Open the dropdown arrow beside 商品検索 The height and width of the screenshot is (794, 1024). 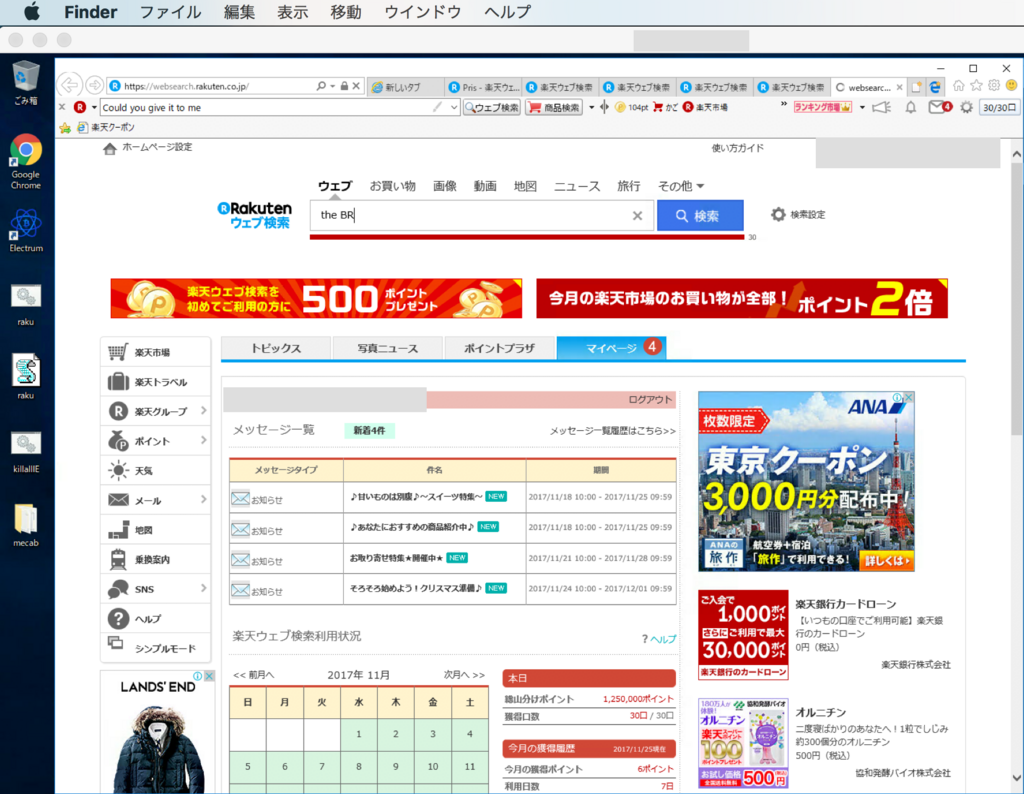[x=592, y=107]
